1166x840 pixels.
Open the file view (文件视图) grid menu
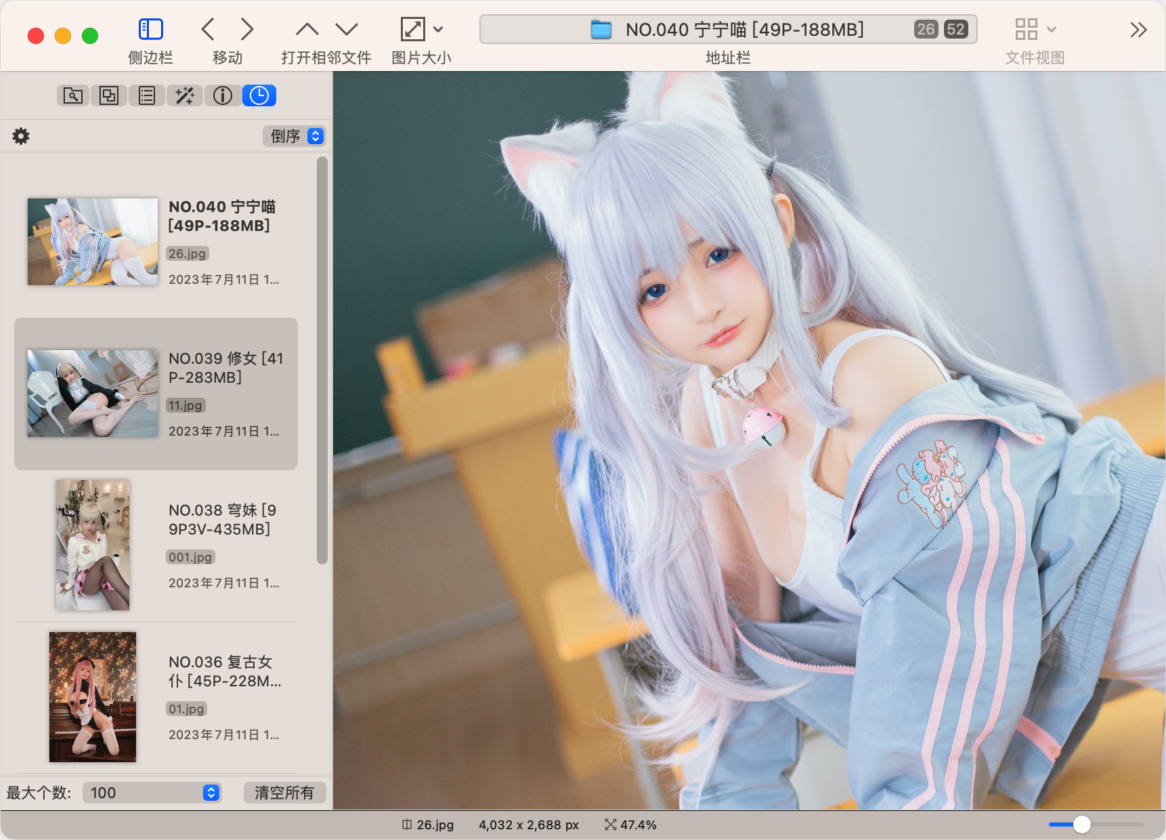tap(1034, 30)
